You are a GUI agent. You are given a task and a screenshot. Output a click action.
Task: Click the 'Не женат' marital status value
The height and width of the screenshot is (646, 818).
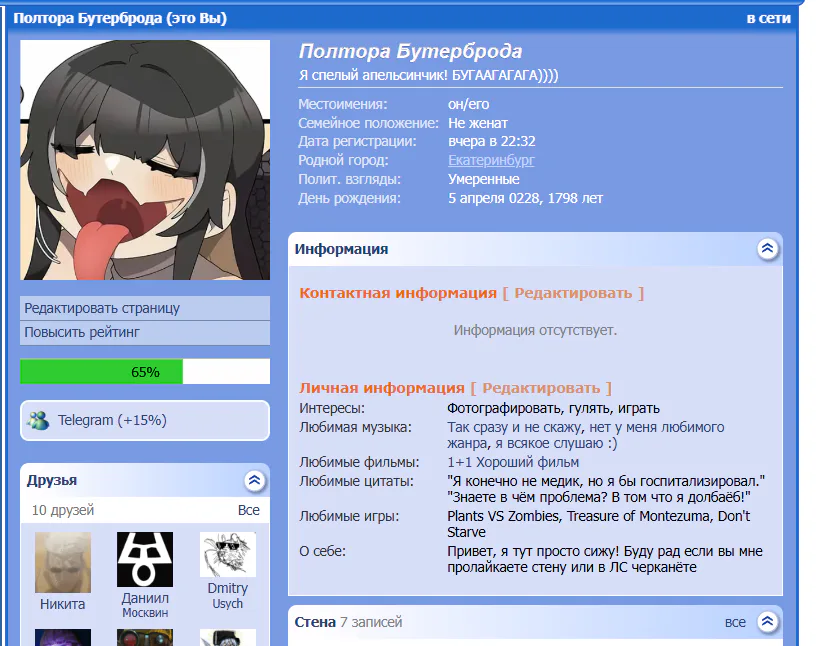478,123
